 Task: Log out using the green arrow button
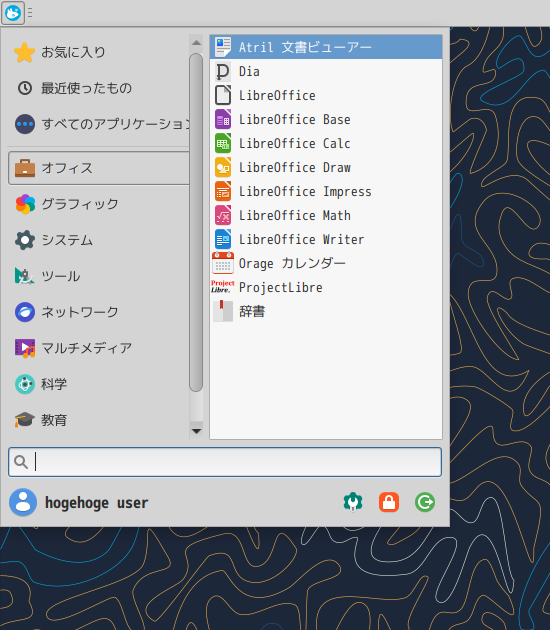[425, 502]
